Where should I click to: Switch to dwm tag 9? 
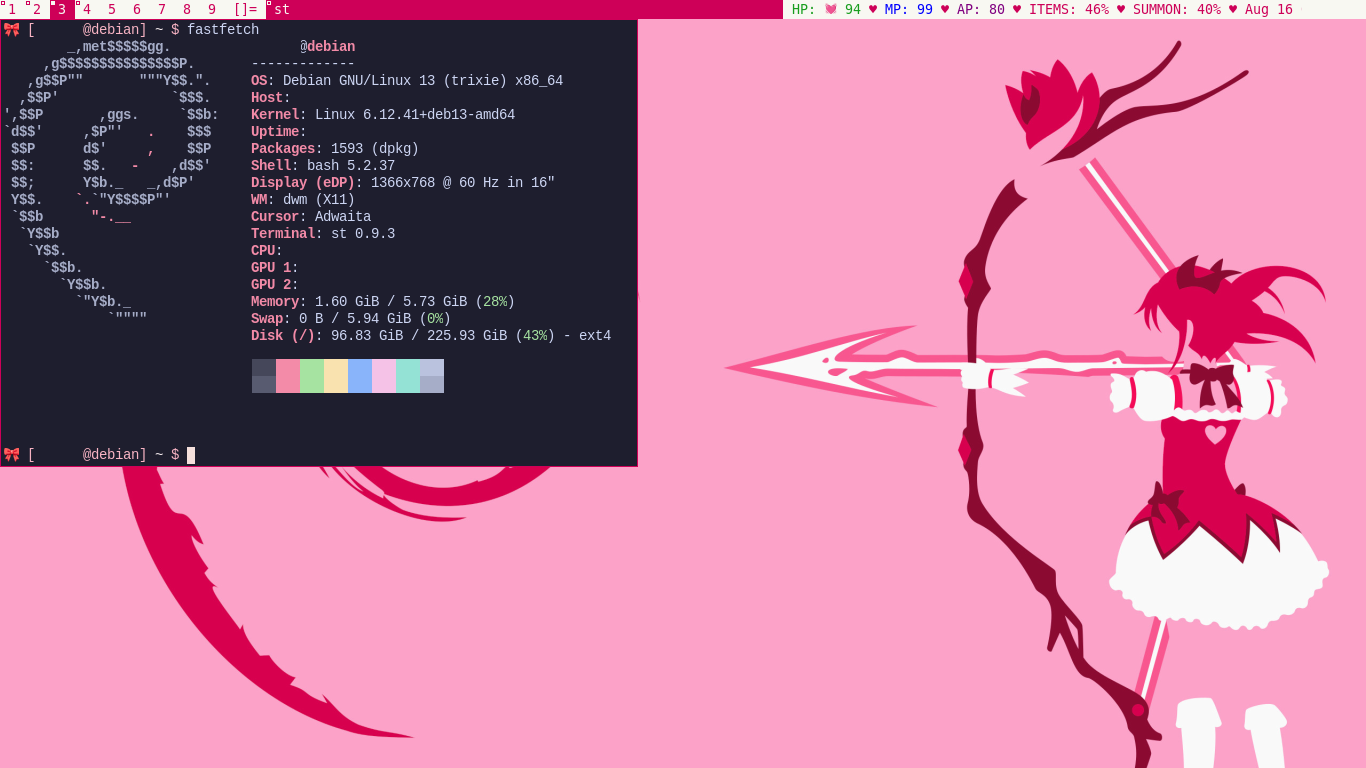[212, 9]
